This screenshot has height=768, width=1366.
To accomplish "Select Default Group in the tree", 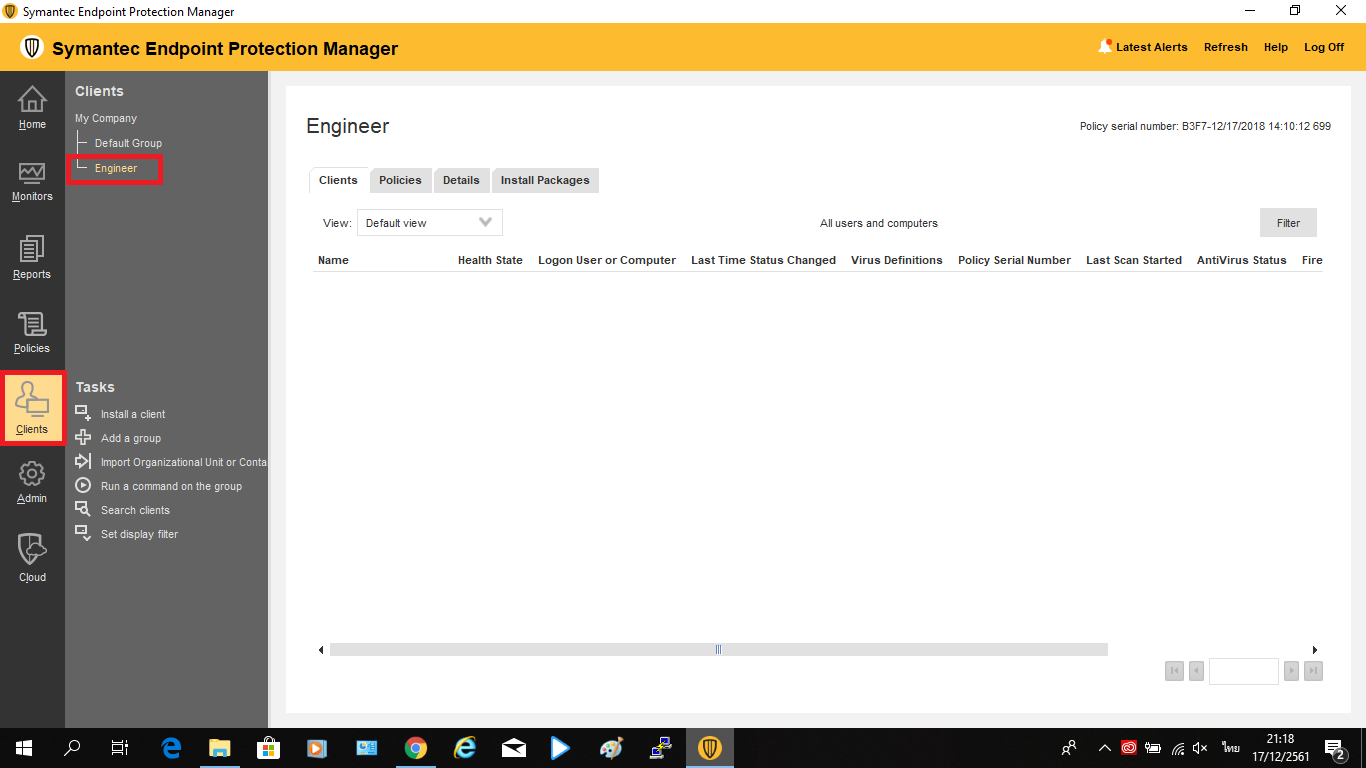I will (128, 143).
